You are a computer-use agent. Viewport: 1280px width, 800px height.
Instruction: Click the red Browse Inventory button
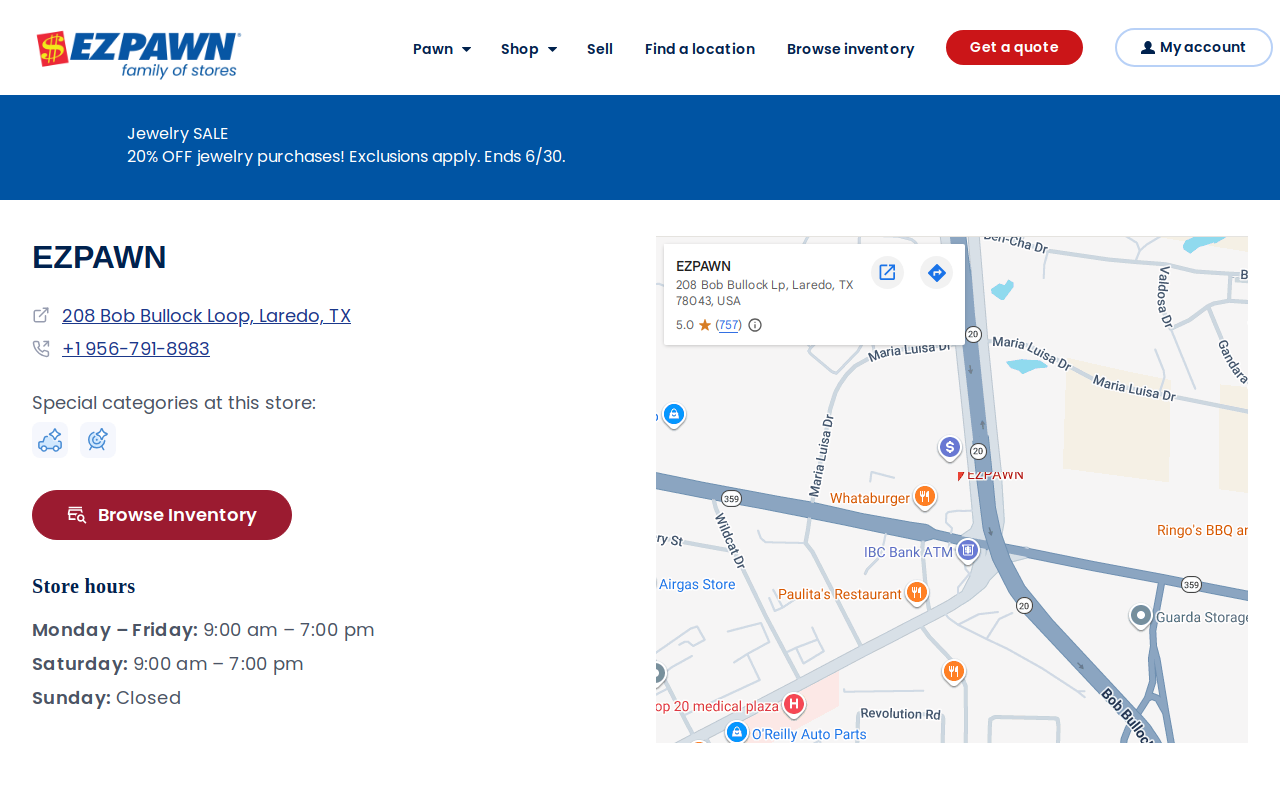click(162, 515)
